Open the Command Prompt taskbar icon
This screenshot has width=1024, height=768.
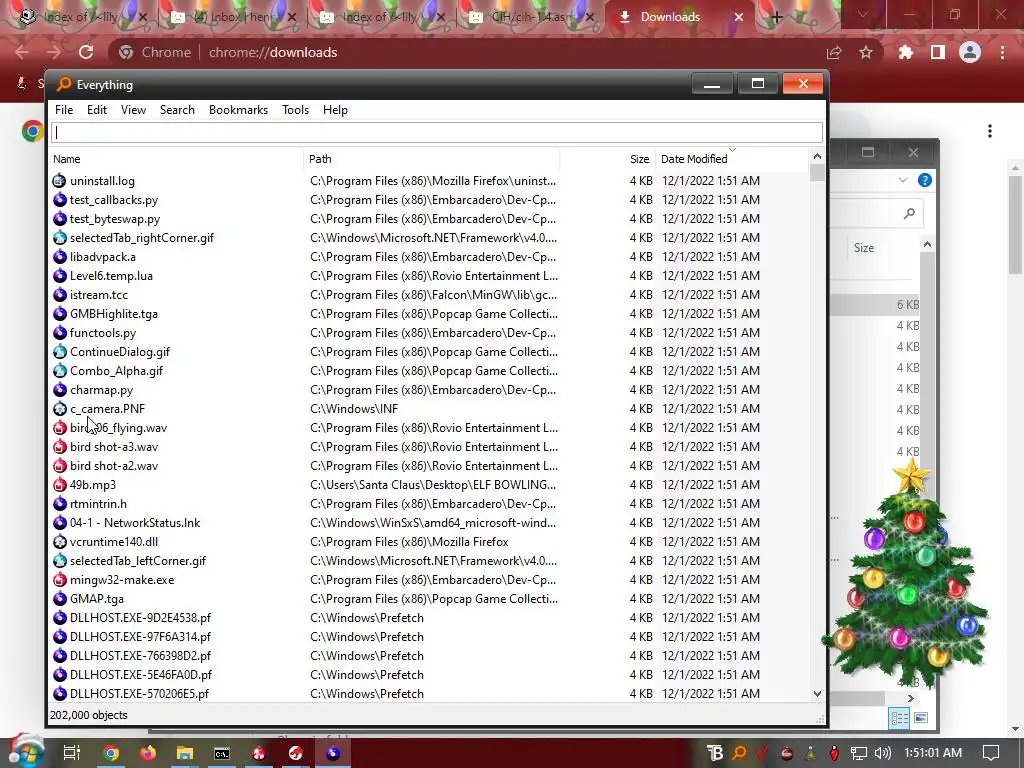222,753
